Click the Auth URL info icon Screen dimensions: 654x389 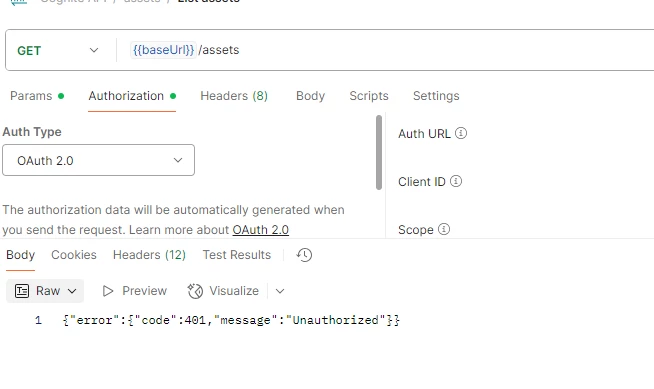tap(461, 133)
